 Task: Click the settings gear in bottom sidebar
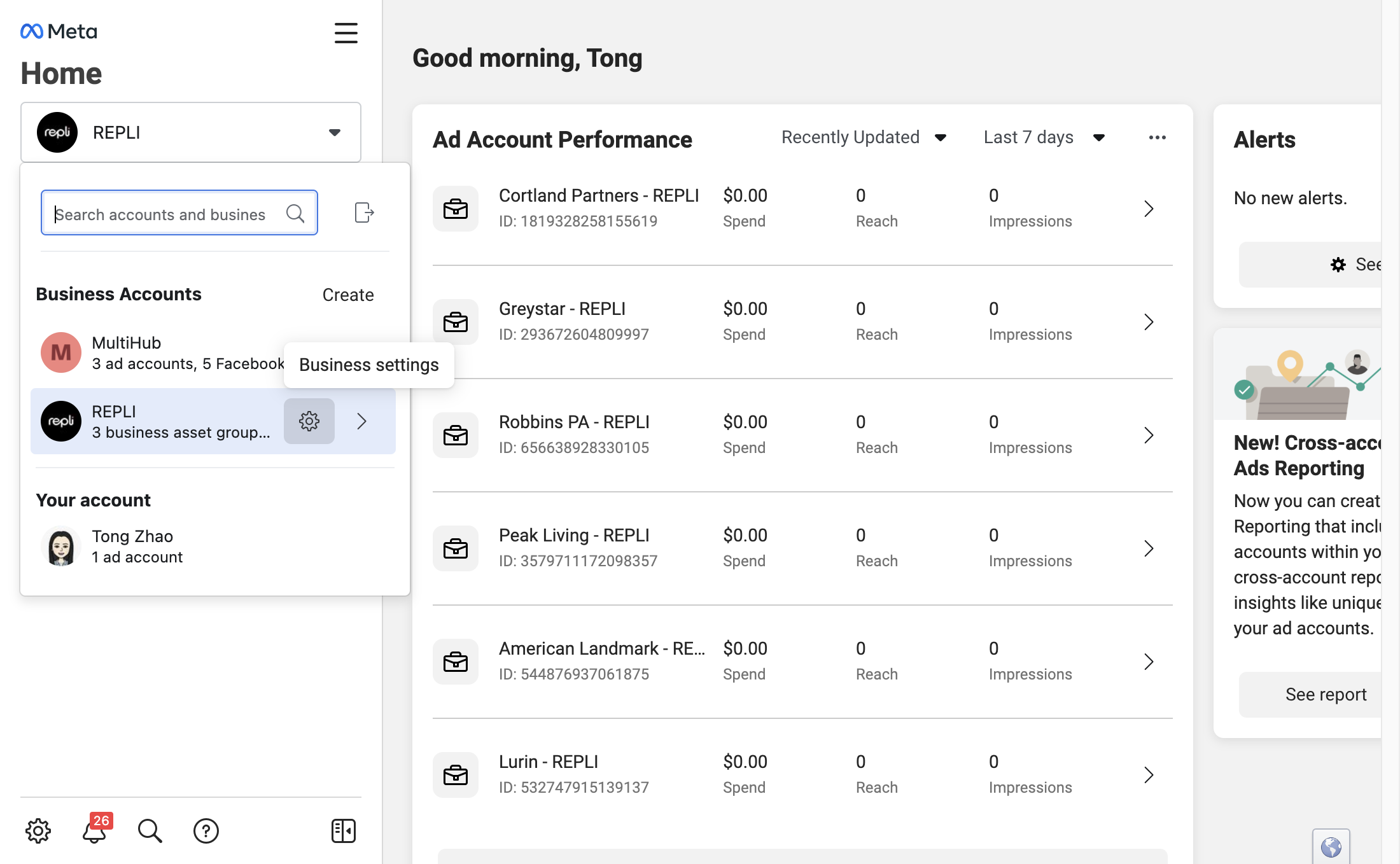coord(38,831)
